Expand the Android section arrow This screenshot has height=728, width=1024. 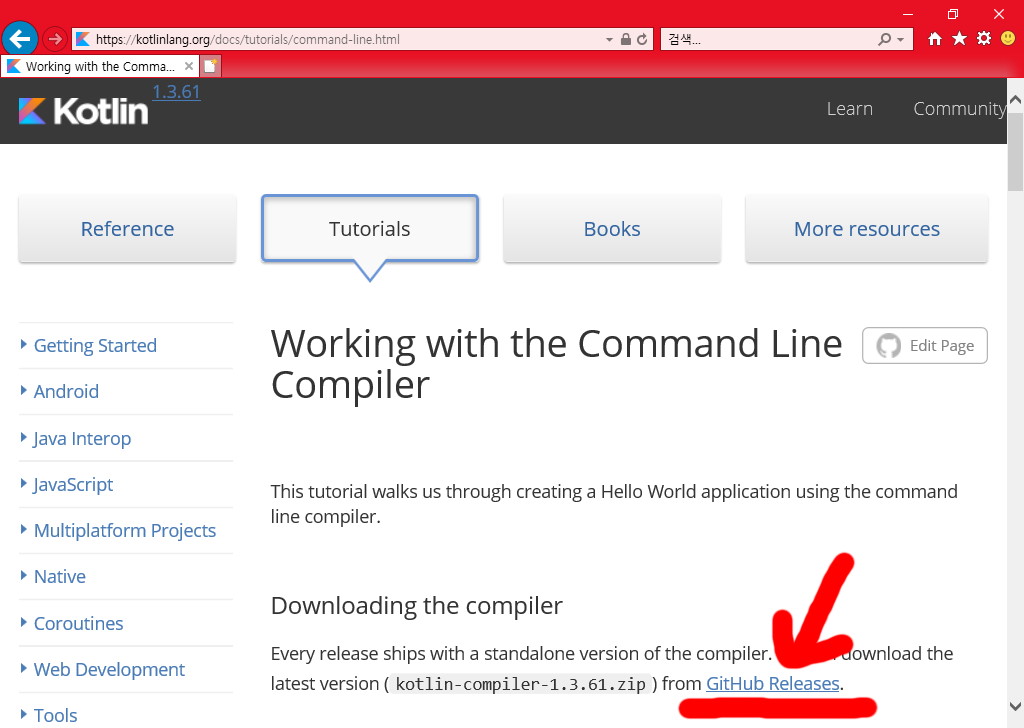[24, 390]
